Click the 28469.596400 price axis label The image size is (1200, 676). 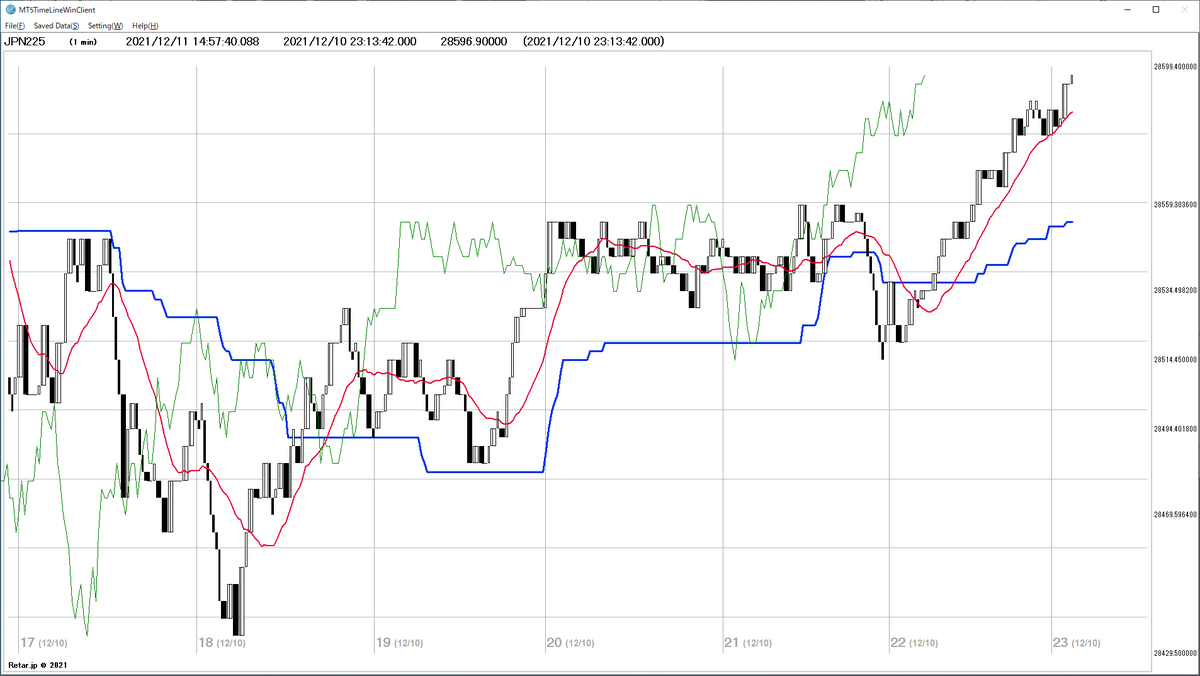pos(1175,514)
